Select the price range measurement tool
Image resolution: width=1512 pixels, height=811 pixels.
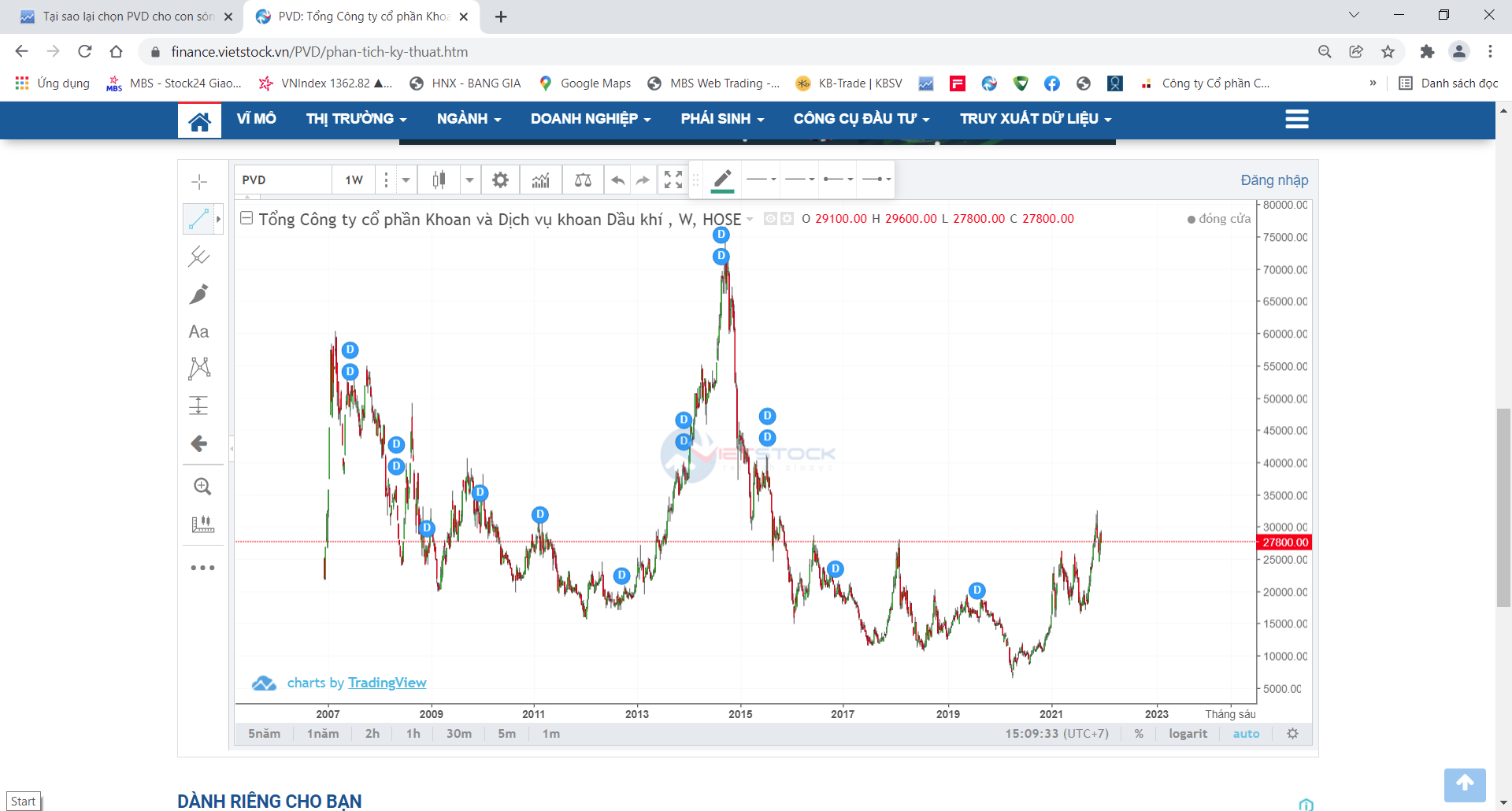coord(199,405)
